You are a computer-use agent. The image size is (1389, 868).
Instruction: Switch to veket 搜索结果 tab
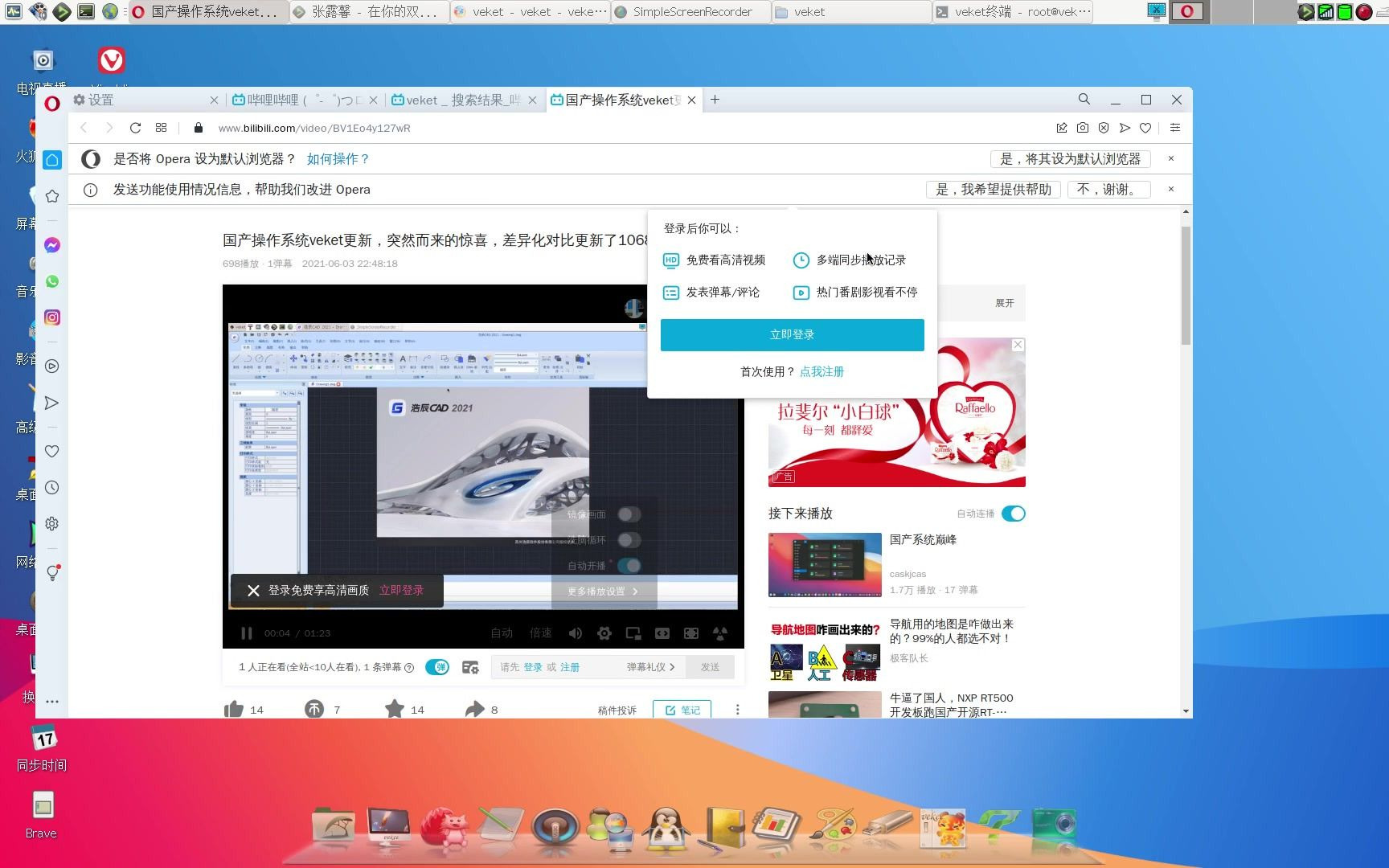pyautogui.click(x=464, y=100)
